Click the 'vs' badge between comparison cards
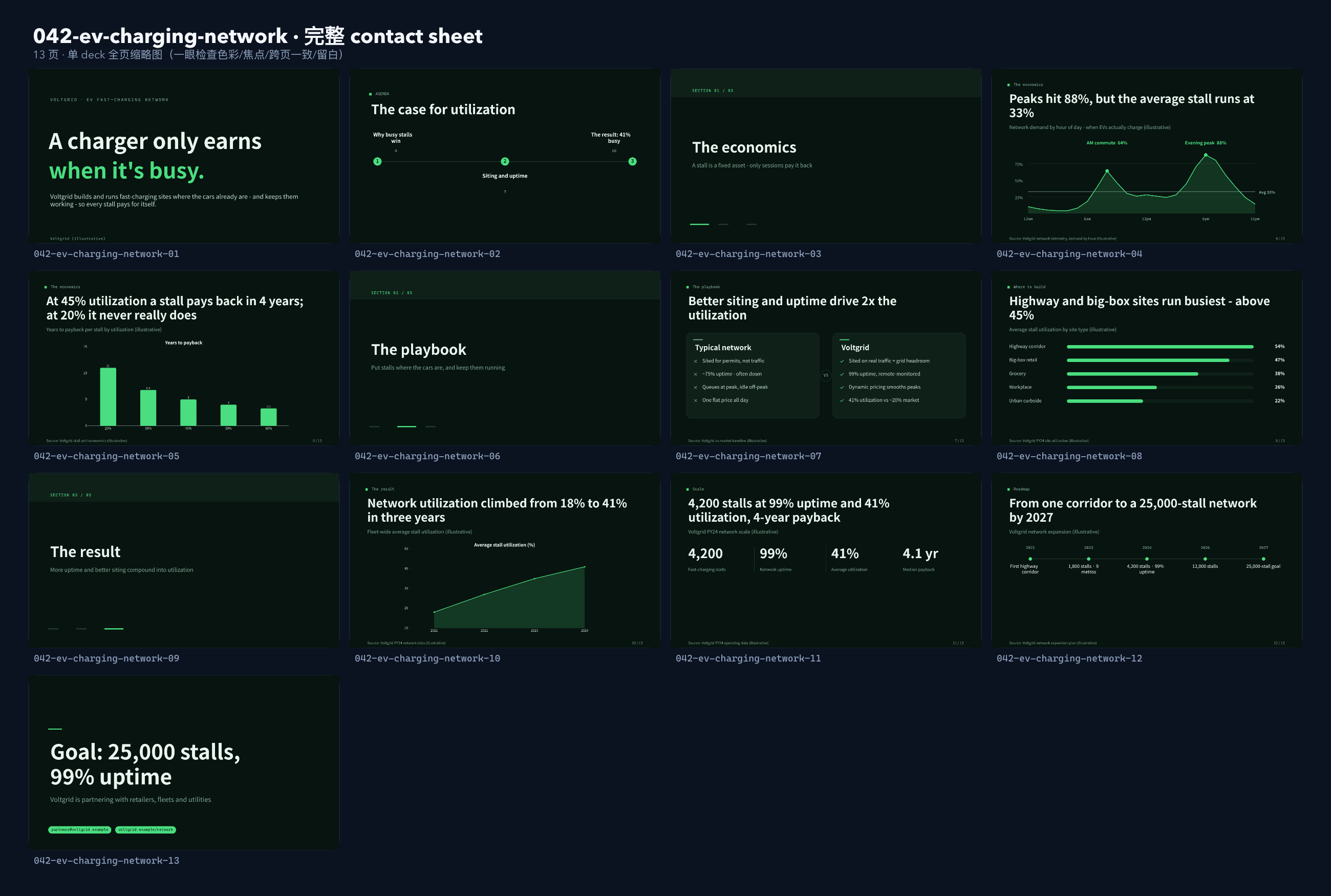 tap(825, 375)
